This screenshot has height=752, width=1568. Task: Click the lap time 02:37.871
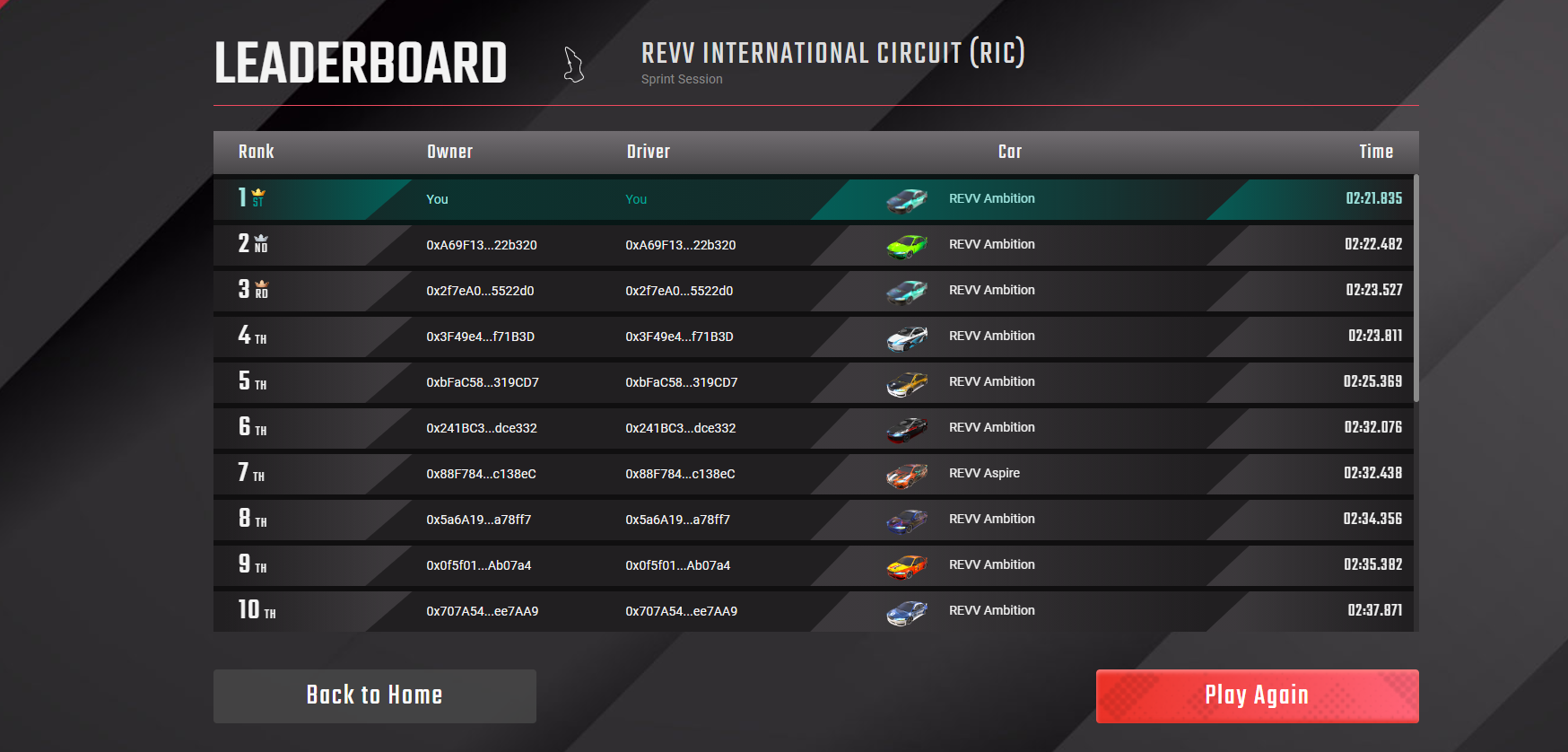[x=1375, y=610]
